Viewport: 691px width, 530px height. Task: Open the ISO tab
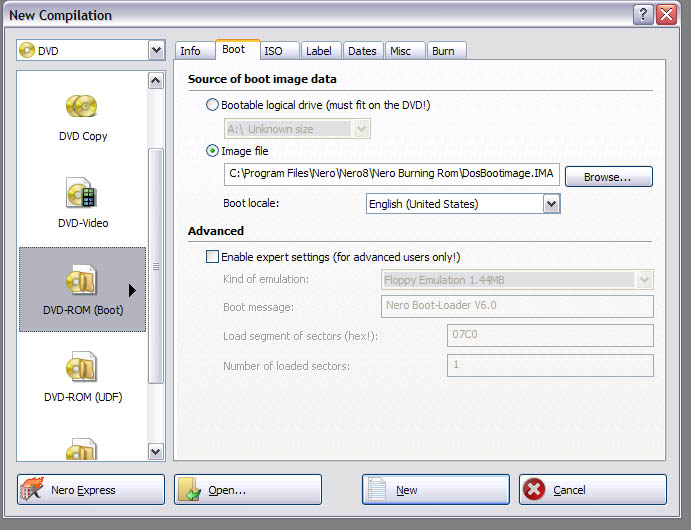click(279, 51)
